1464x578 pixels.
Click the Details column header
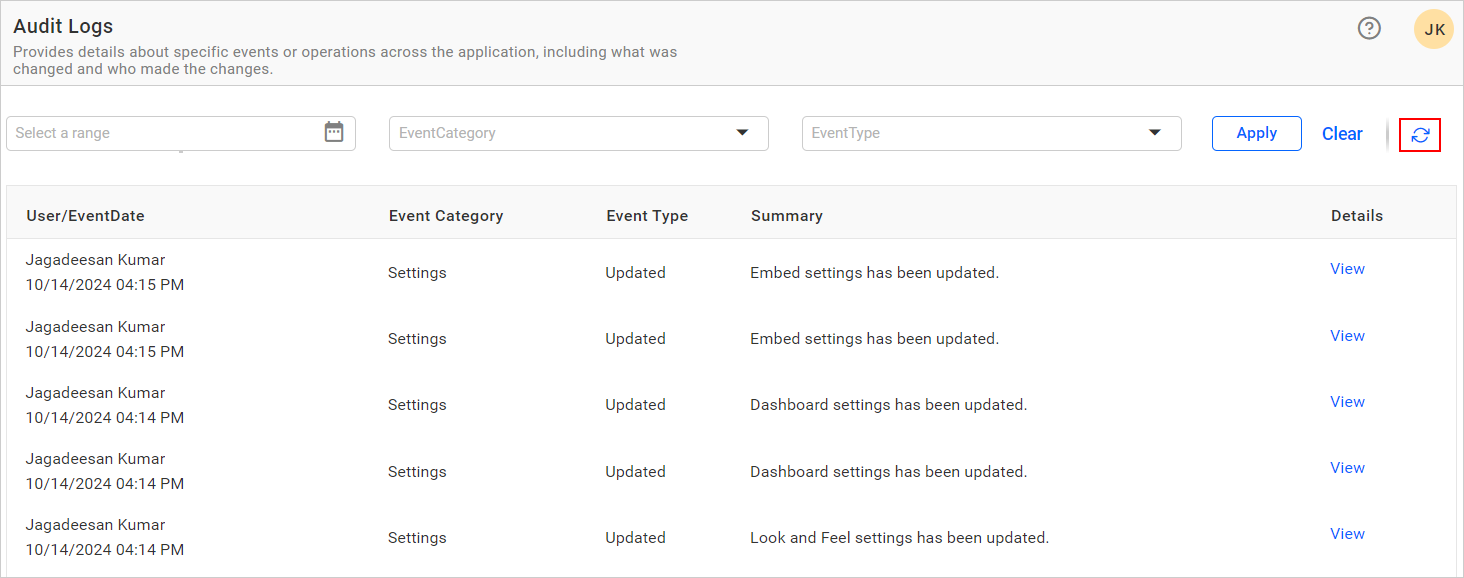tap(1356, 215)
